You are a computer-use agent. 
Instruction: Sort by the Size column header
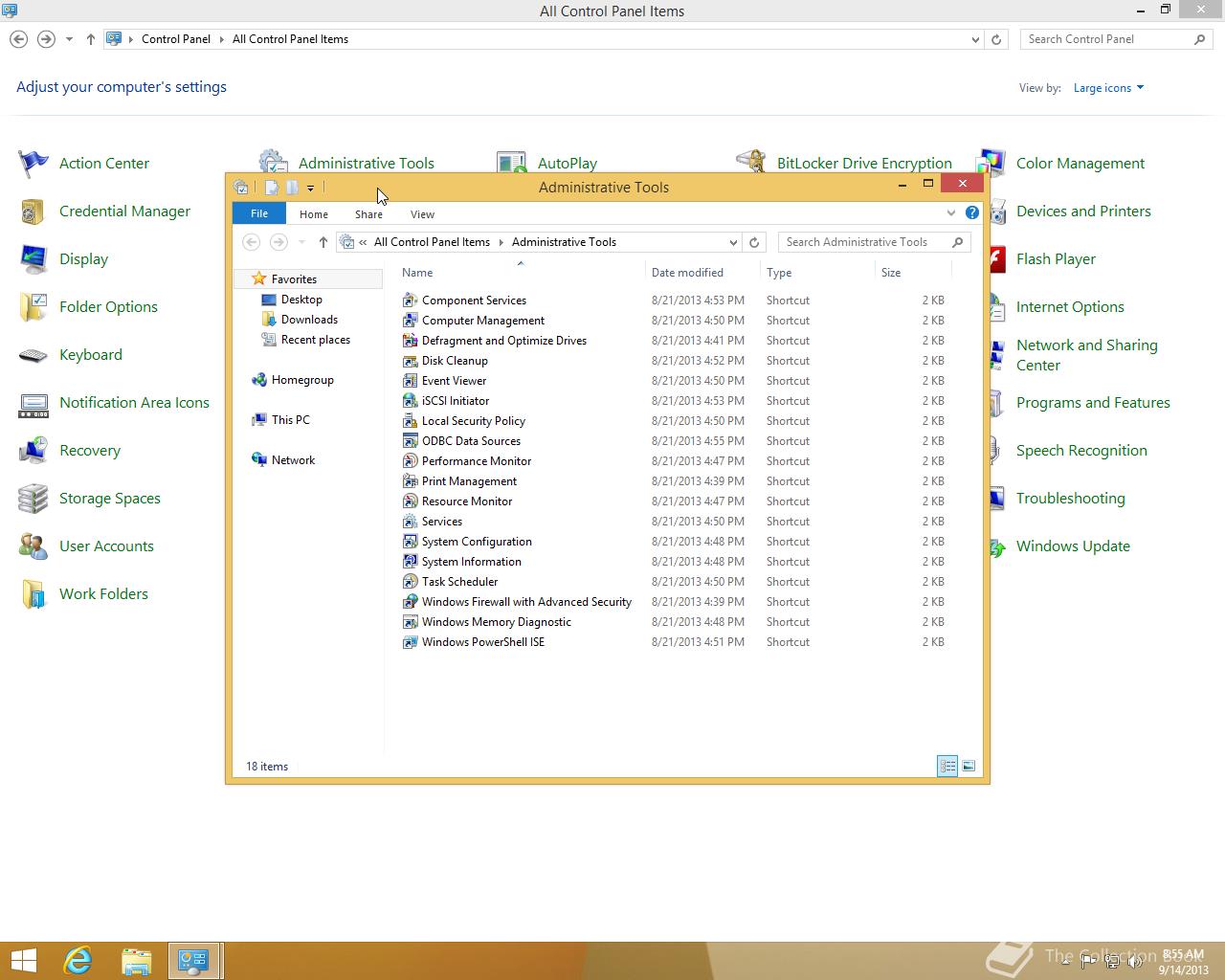914,273
